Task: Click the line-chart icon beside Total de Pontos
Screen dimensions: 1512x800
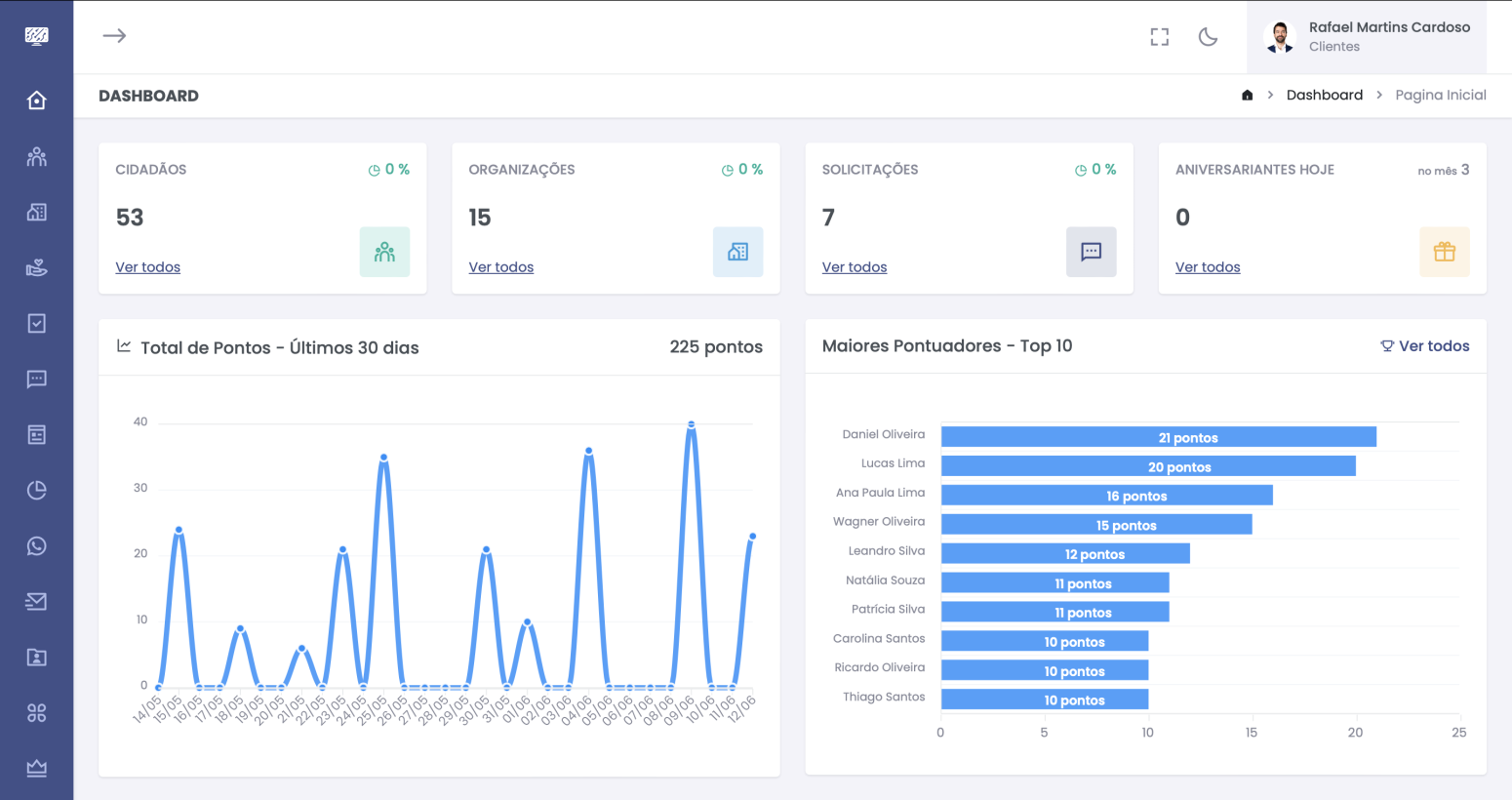Action: click(x=124, y=345)
